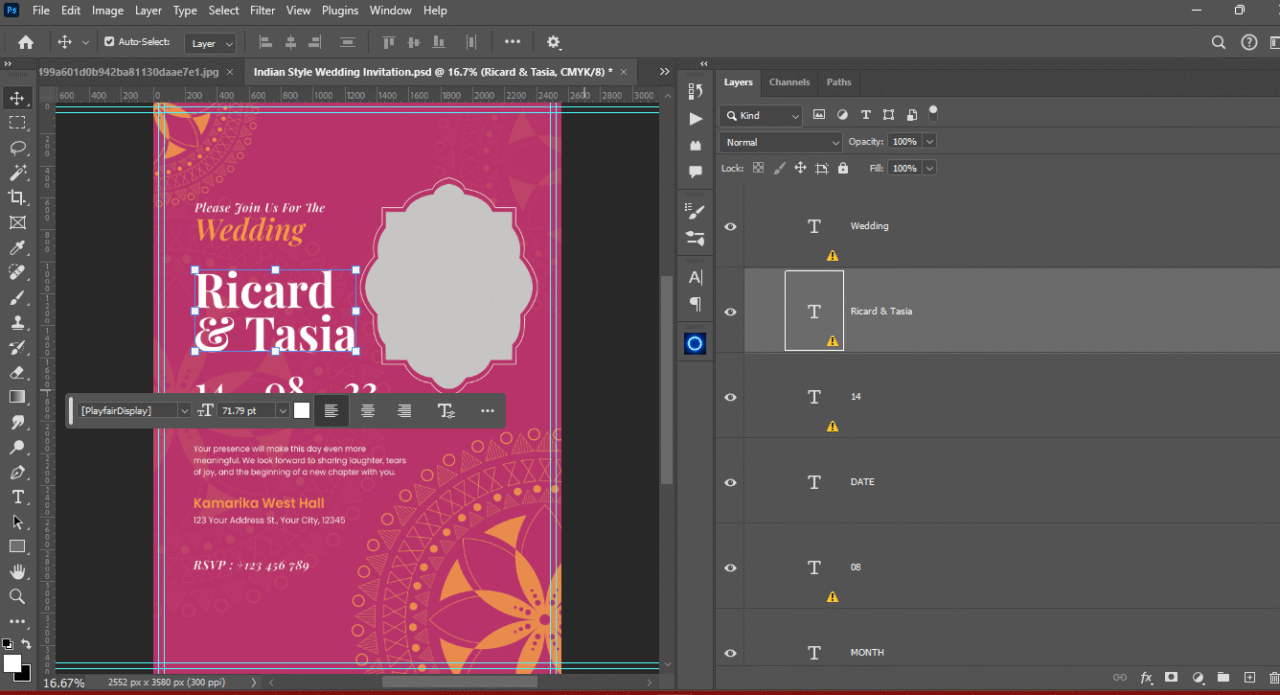
Task: Open the Opacity percentage dropdown
Action: [x=930, y=142]
